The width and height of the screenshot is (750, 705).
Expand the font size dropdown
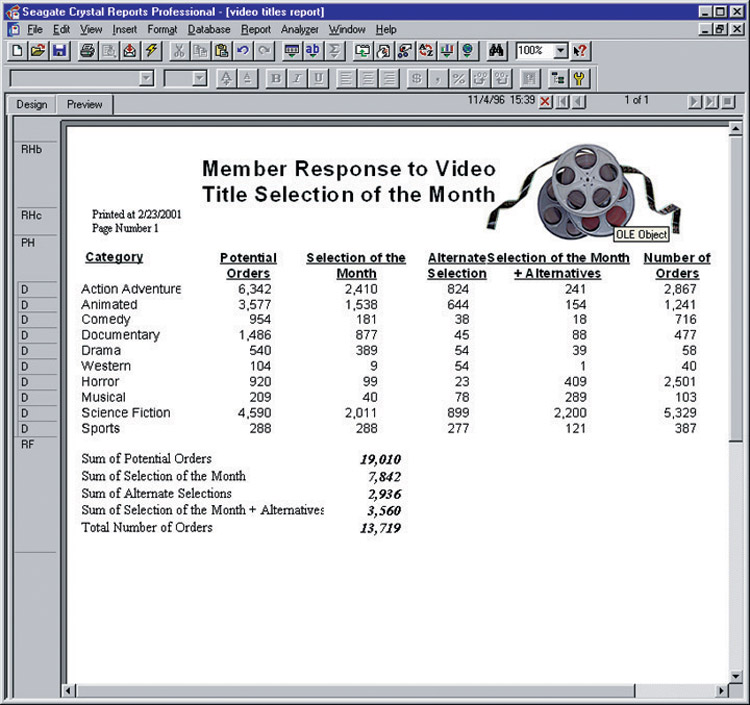(199, 78)
